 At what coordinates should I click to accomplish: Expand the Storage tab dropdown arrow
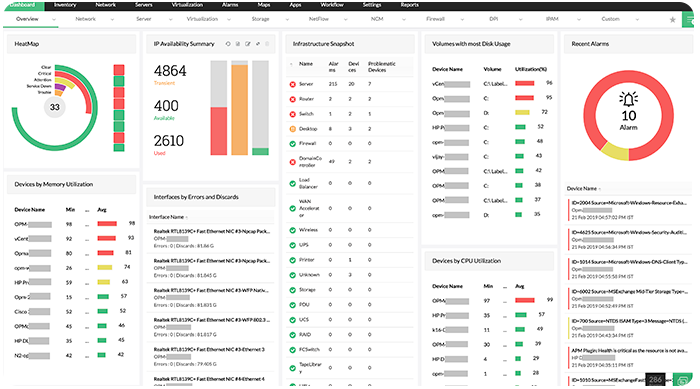[287, 19]
